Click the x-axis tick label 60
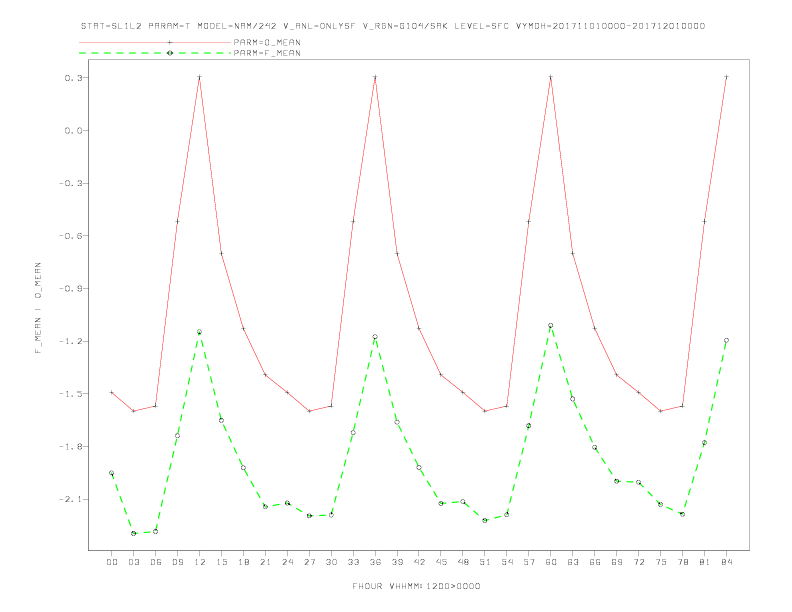Viewport: 792px width, 612px height. (x=551, y=562)
